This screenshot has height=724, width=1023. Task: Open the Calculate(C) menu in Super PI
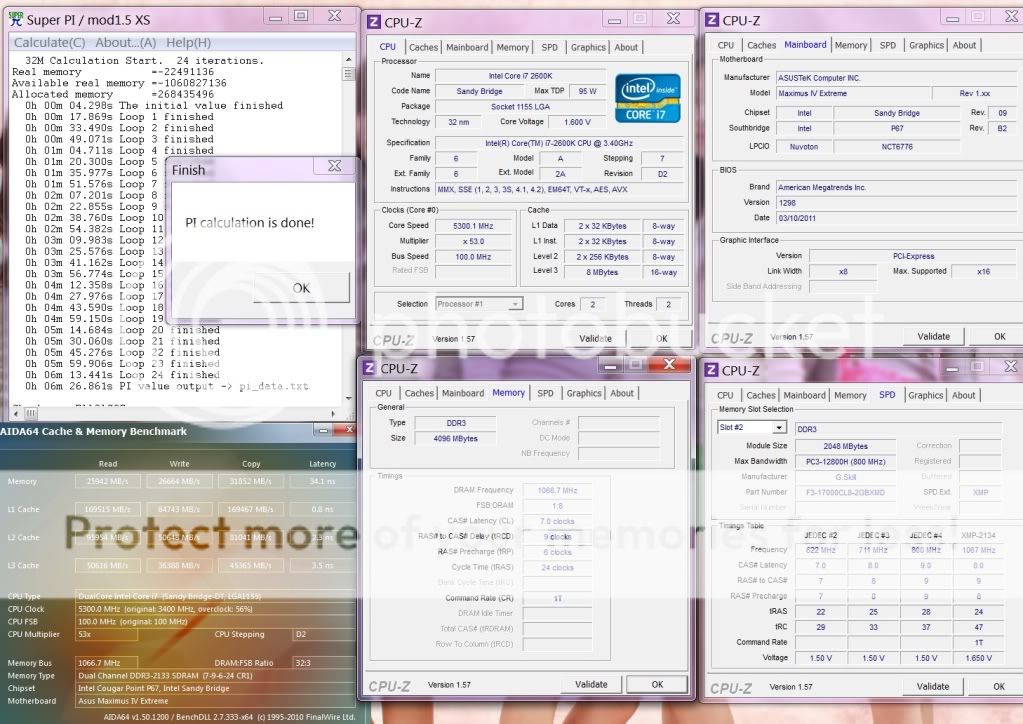click(50, 42)
